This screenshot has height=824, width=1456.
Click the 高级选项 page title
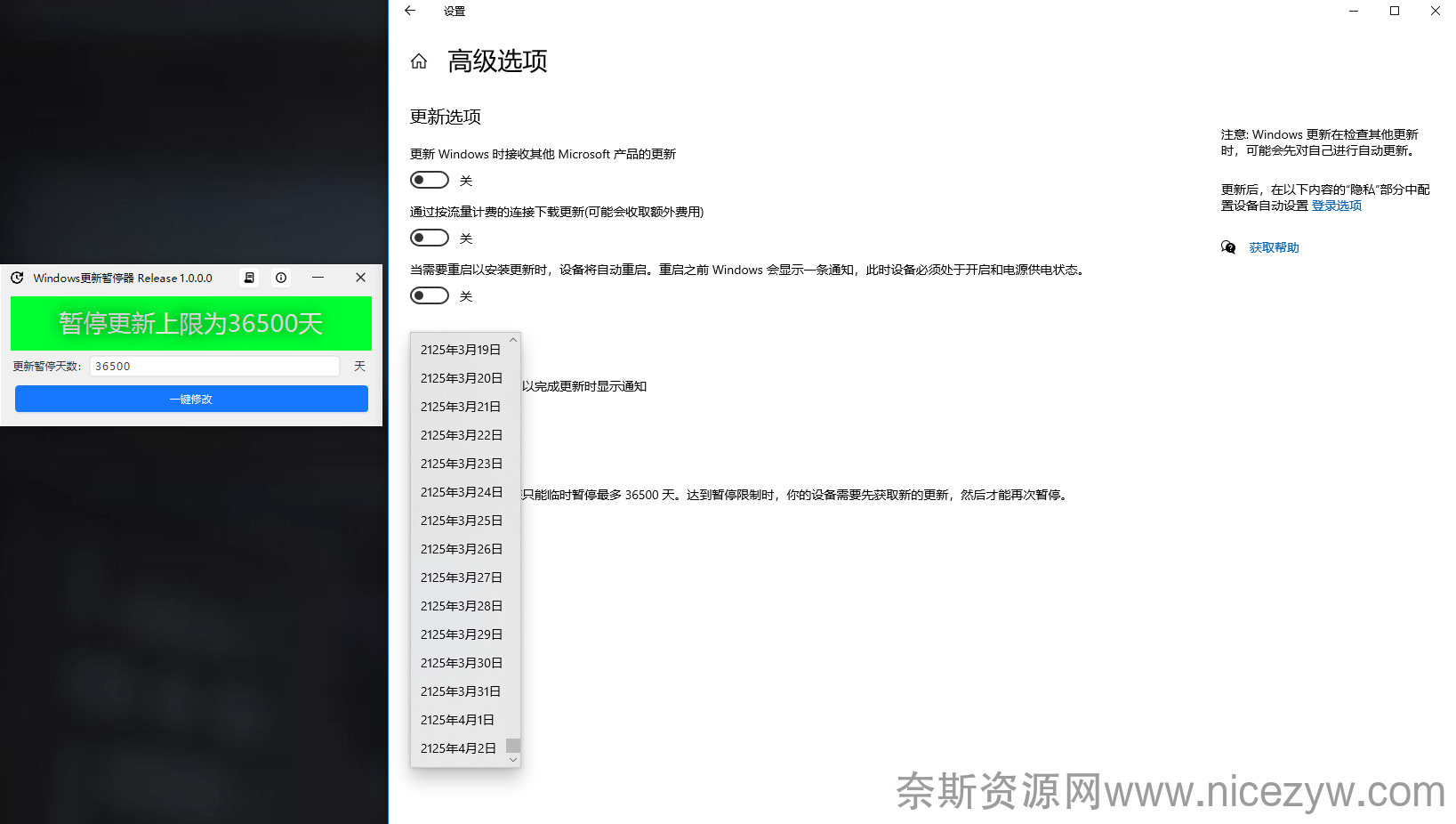[497, 61]
